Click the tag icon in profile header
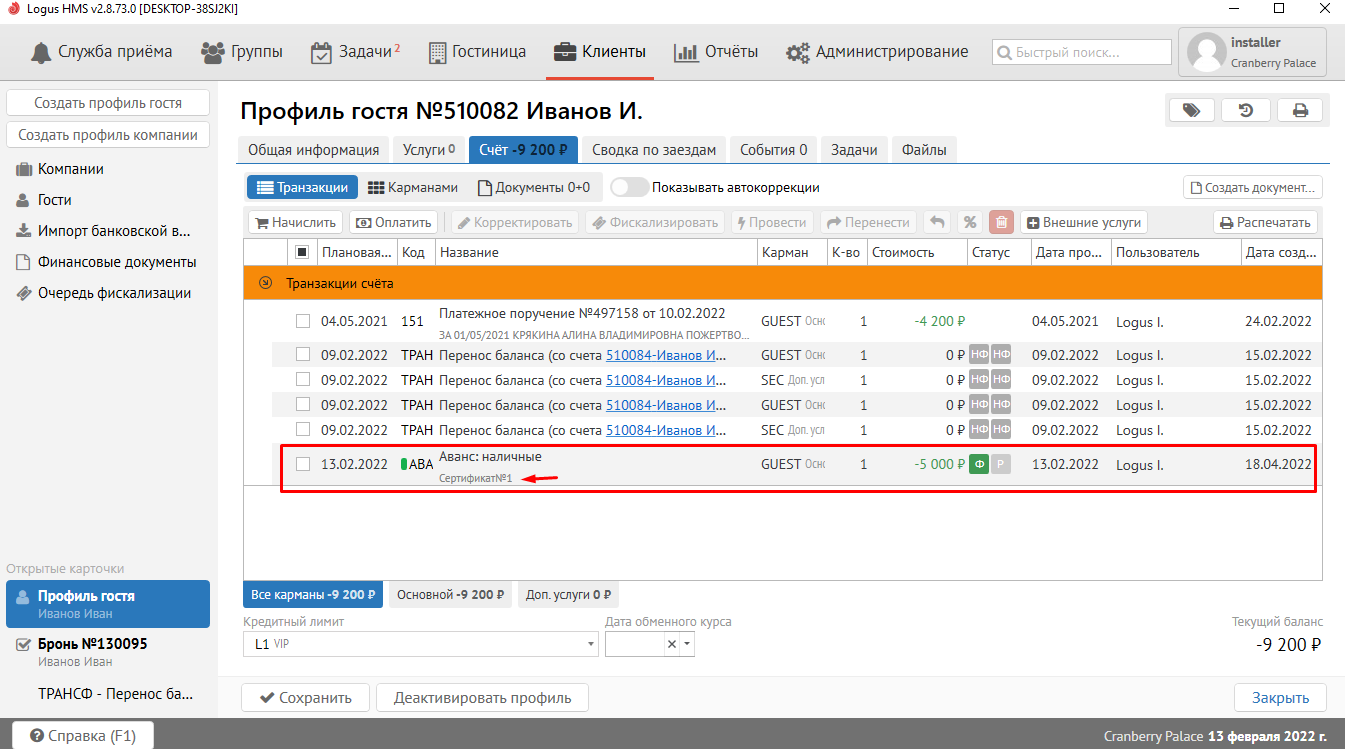This screenshot has height=749, width=1345. [x=1191, y=111]
